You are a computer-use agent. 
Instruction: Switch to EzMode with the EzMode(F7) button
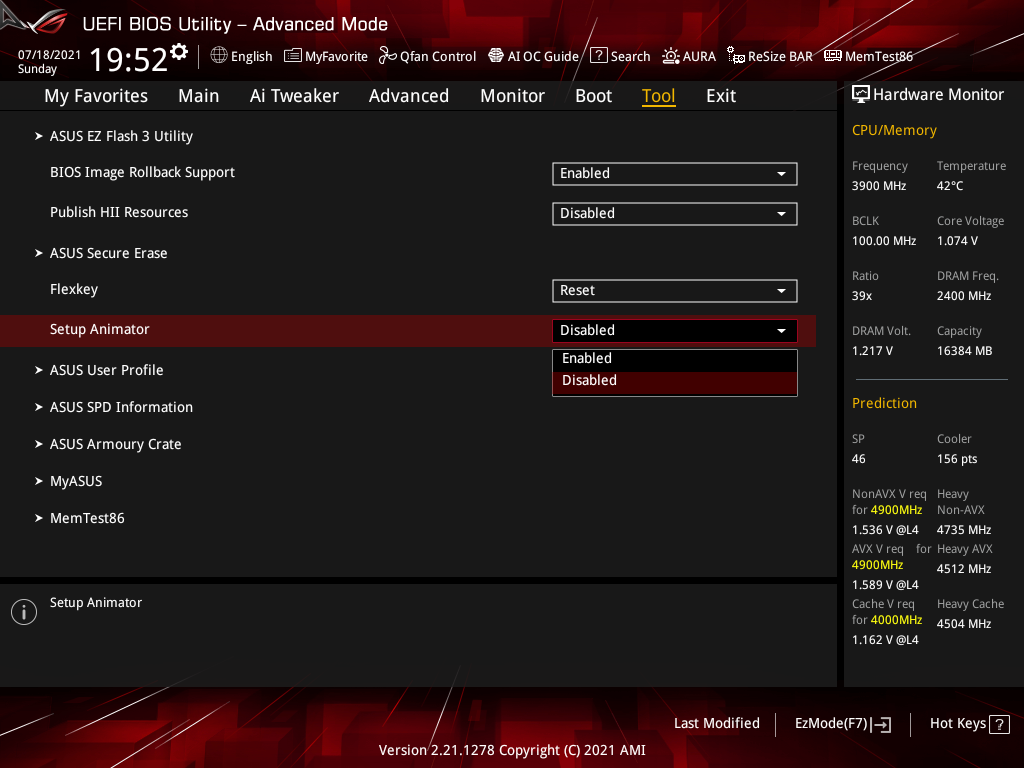[x=842, y=723]
